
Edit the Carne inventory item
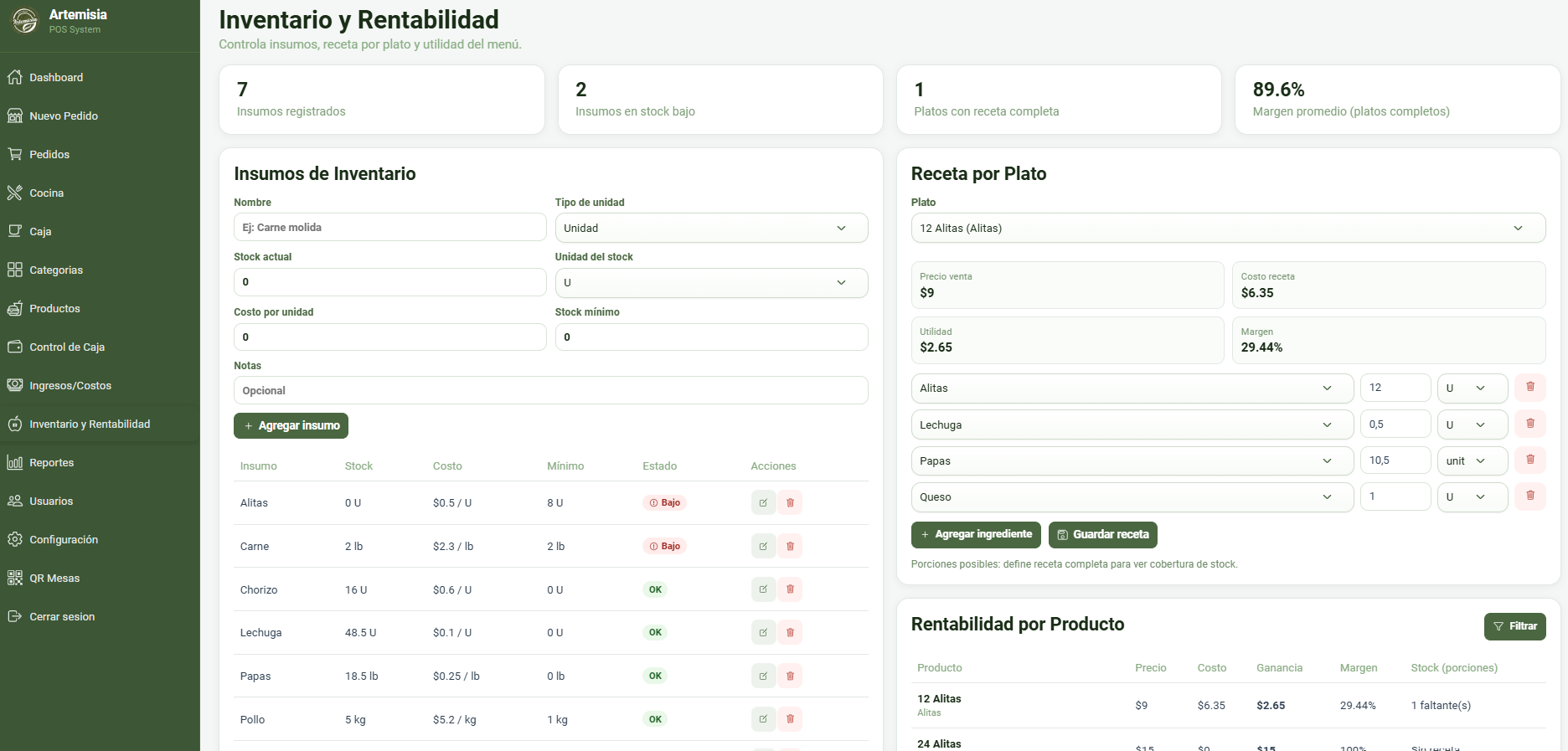point(763,546)
